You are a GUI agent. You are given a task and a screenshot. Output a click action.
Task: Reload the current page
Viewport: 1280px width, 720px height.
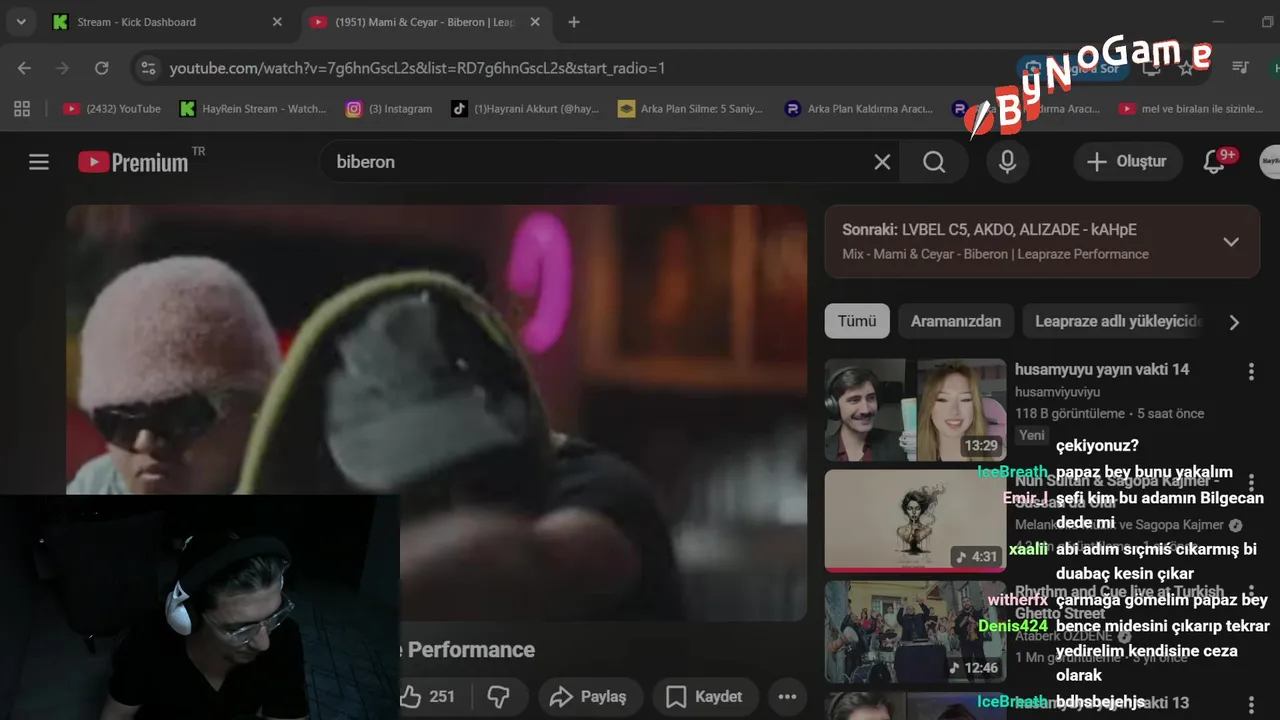(101, 68)
